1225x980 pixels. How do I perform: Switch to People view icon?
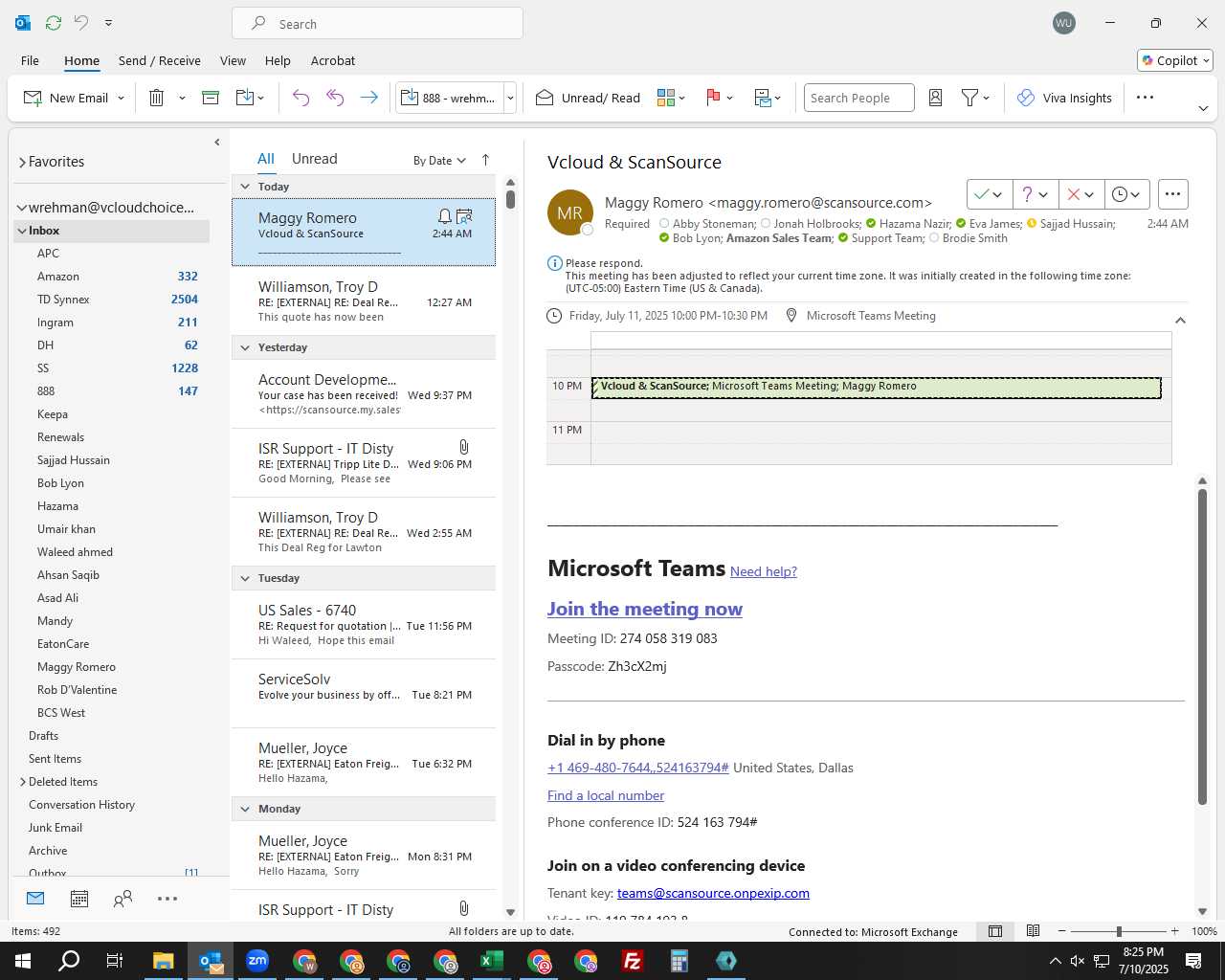click(122, 899)
